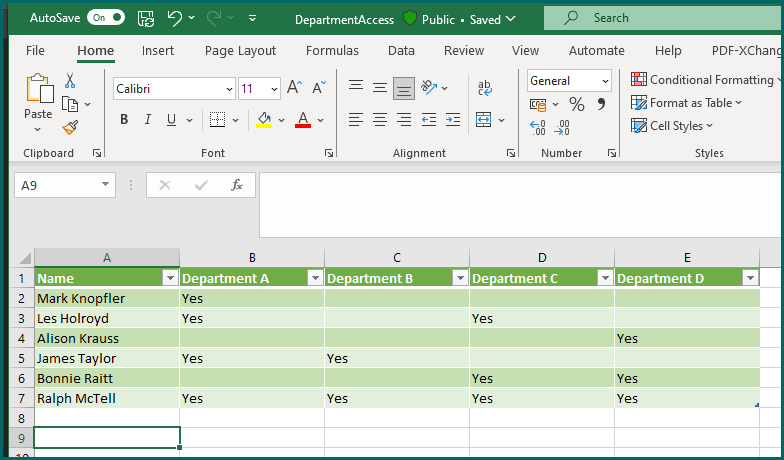Click Merge & Center icon
Image resolution: width=784 pixels, height=460 pixels.
[484, 120]
